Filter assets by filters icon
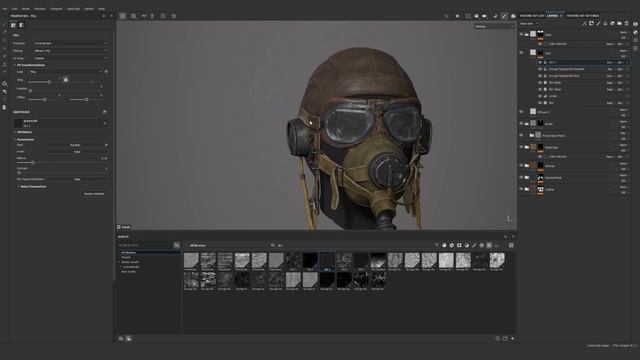Viewport: 640px width, 360px height. click(x=467, y=245)
